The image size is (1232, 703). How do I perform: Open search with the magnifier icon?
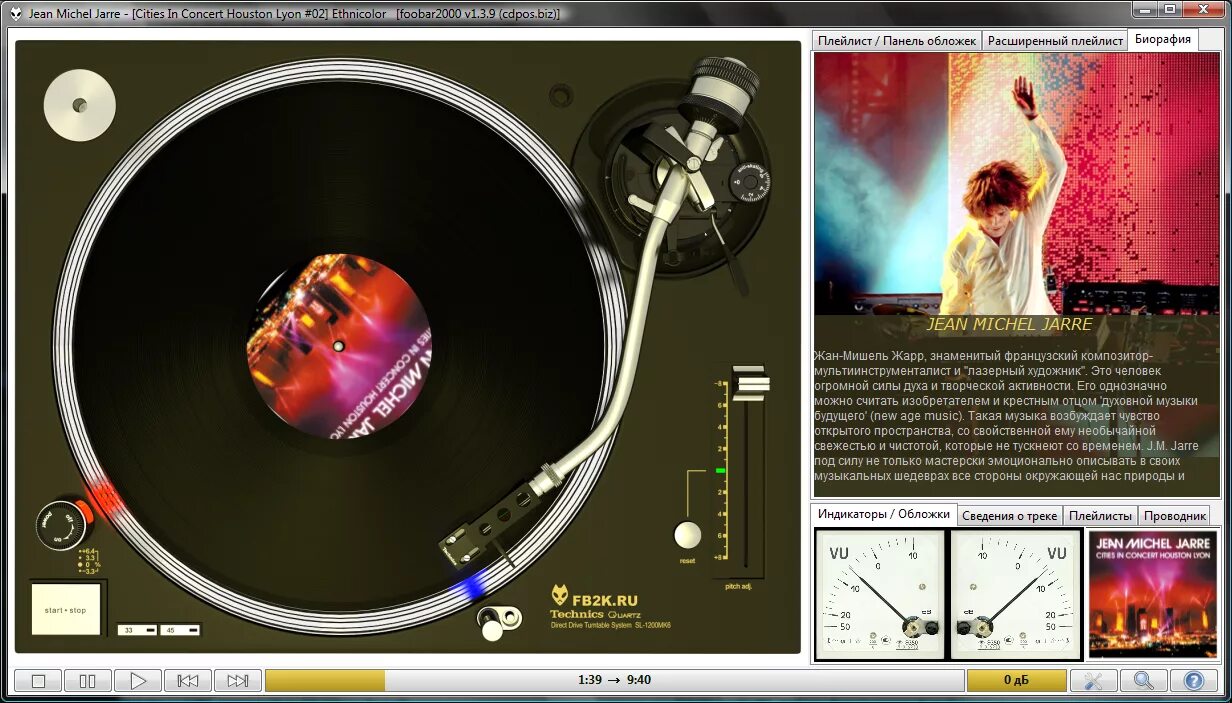(x=1144, y=681)
